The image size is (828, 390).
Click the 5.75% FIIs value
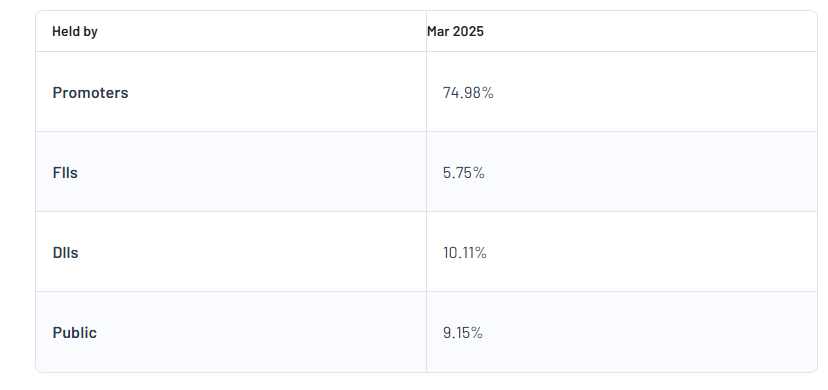click(x=464, y=173)
